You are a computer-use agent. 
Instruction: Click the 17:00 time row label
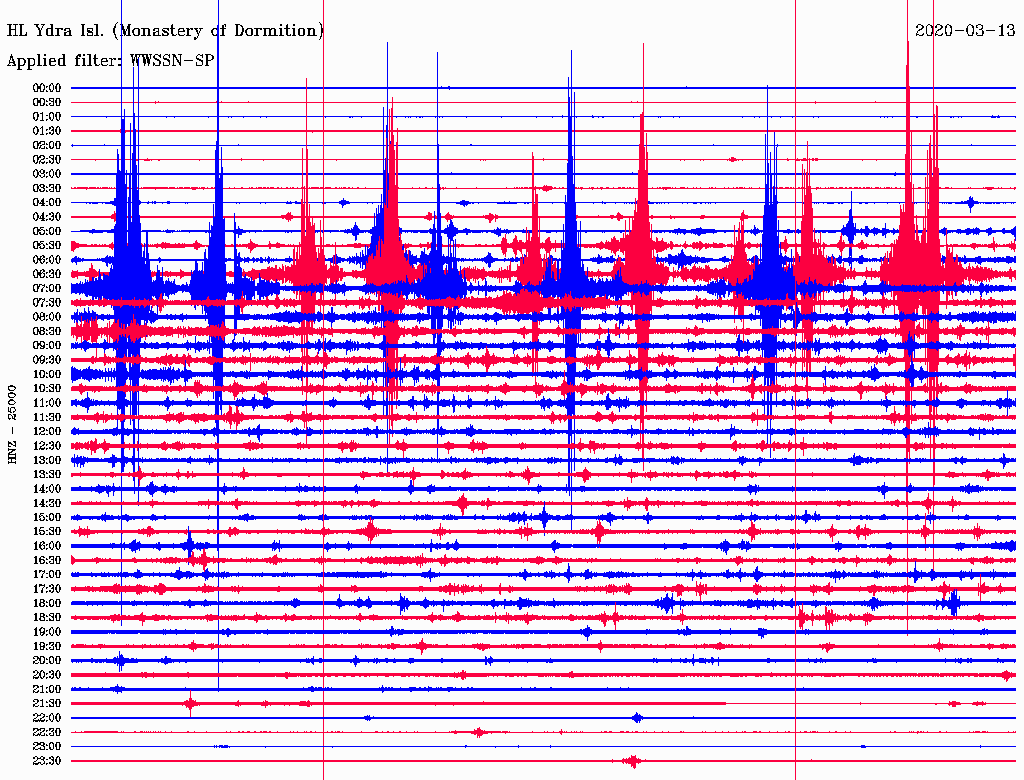tap(47, 575)
